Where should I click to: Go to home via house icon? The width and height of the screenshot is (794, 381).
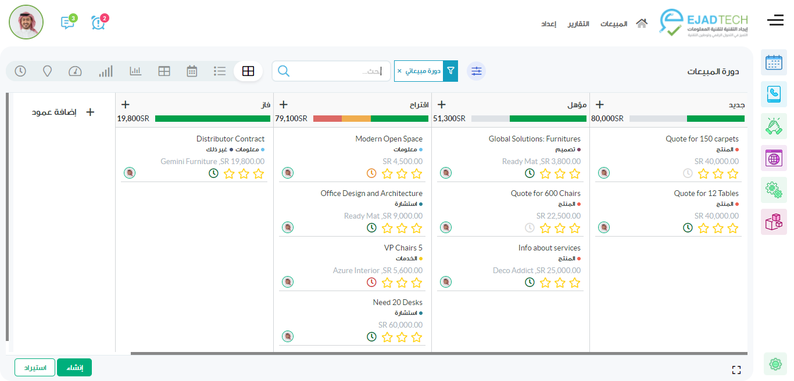(x=642, y=23)
